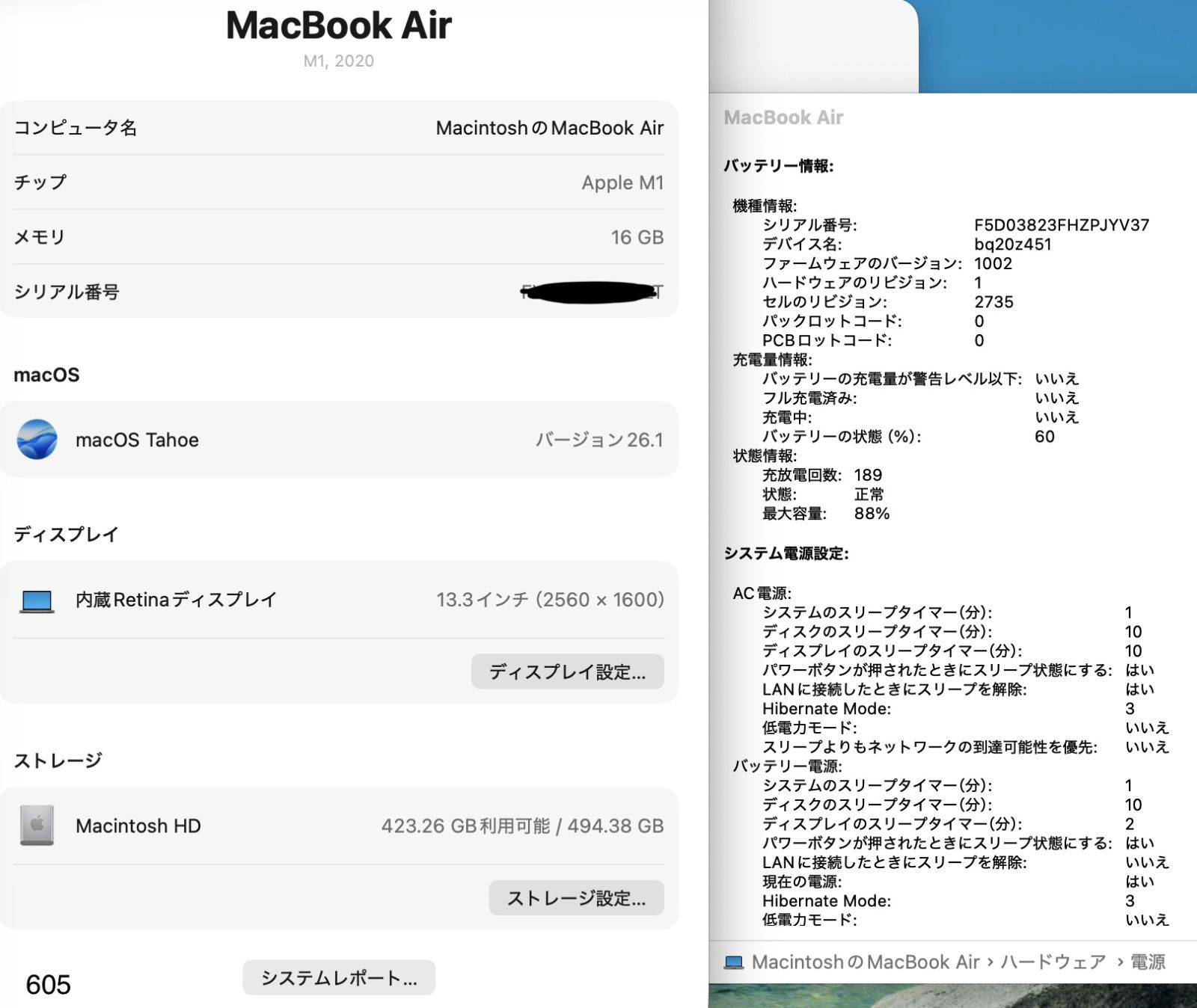Screen dimensions: 1197x1008
Task: Click the バッテリー情報 section heading
Action: coord(778,166)
